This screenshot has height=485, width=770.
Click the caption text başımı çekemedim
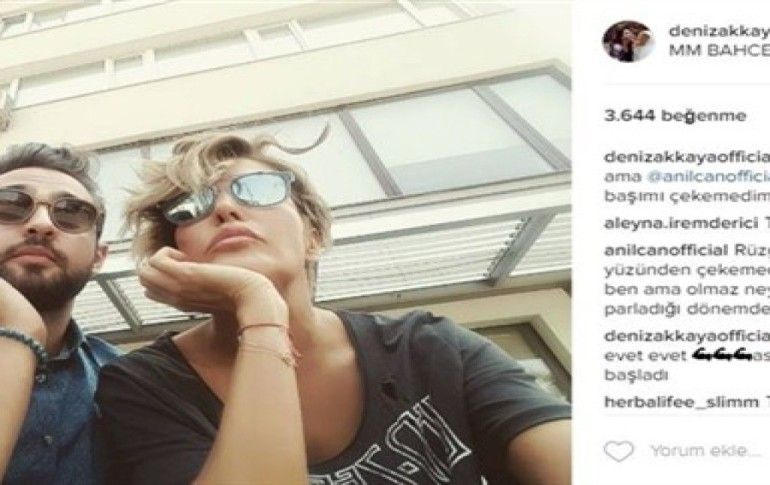click(687, 196)
